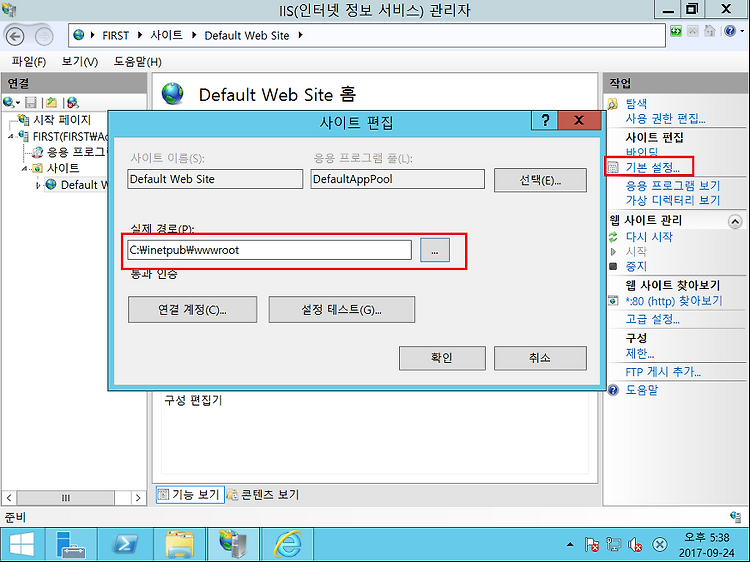Open the help icon in top toolbar

point(729,32)
